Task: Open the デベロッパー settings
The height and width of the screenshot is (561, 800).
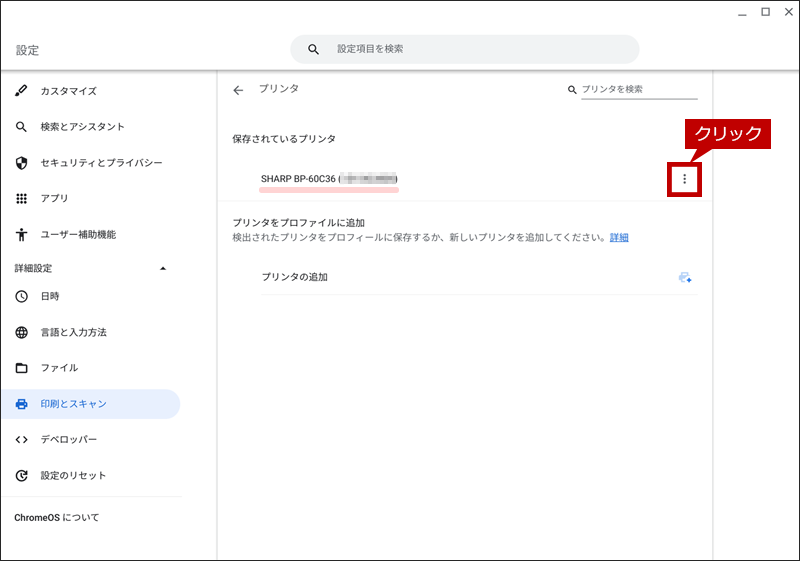Action: [68, 440]
